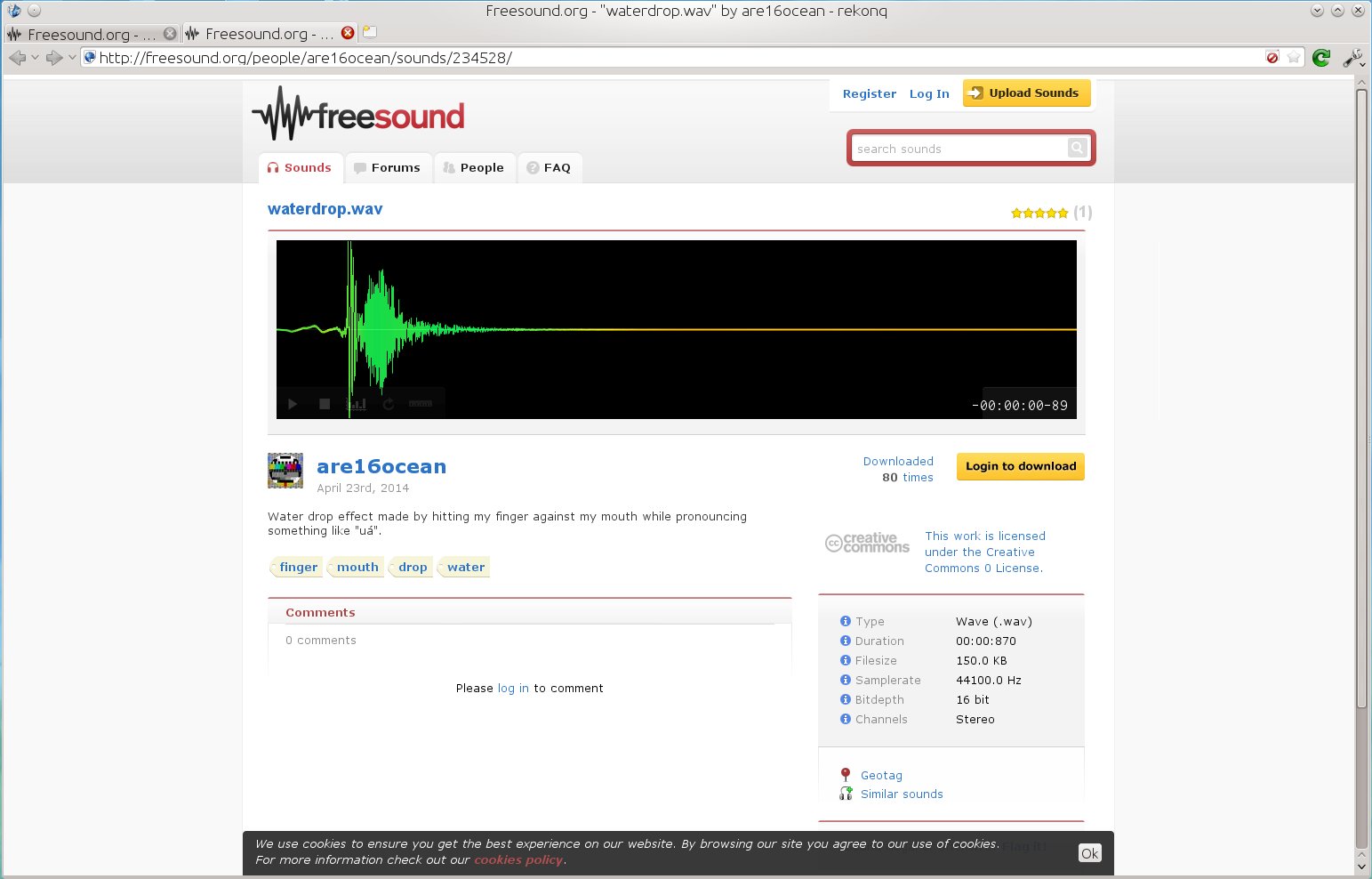This screenshot has height=879, width=1372.
Task: Open the Sounds navigation tab
Action: coord(299,167)
